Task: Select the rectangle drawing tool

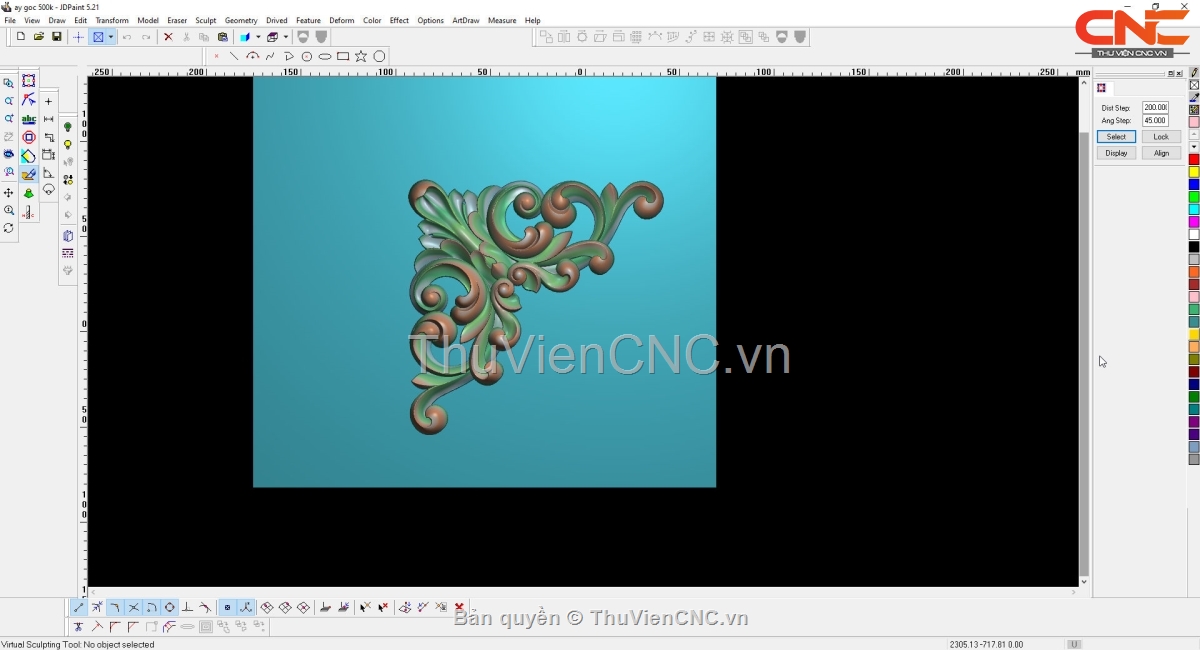Action: [343, 56]
